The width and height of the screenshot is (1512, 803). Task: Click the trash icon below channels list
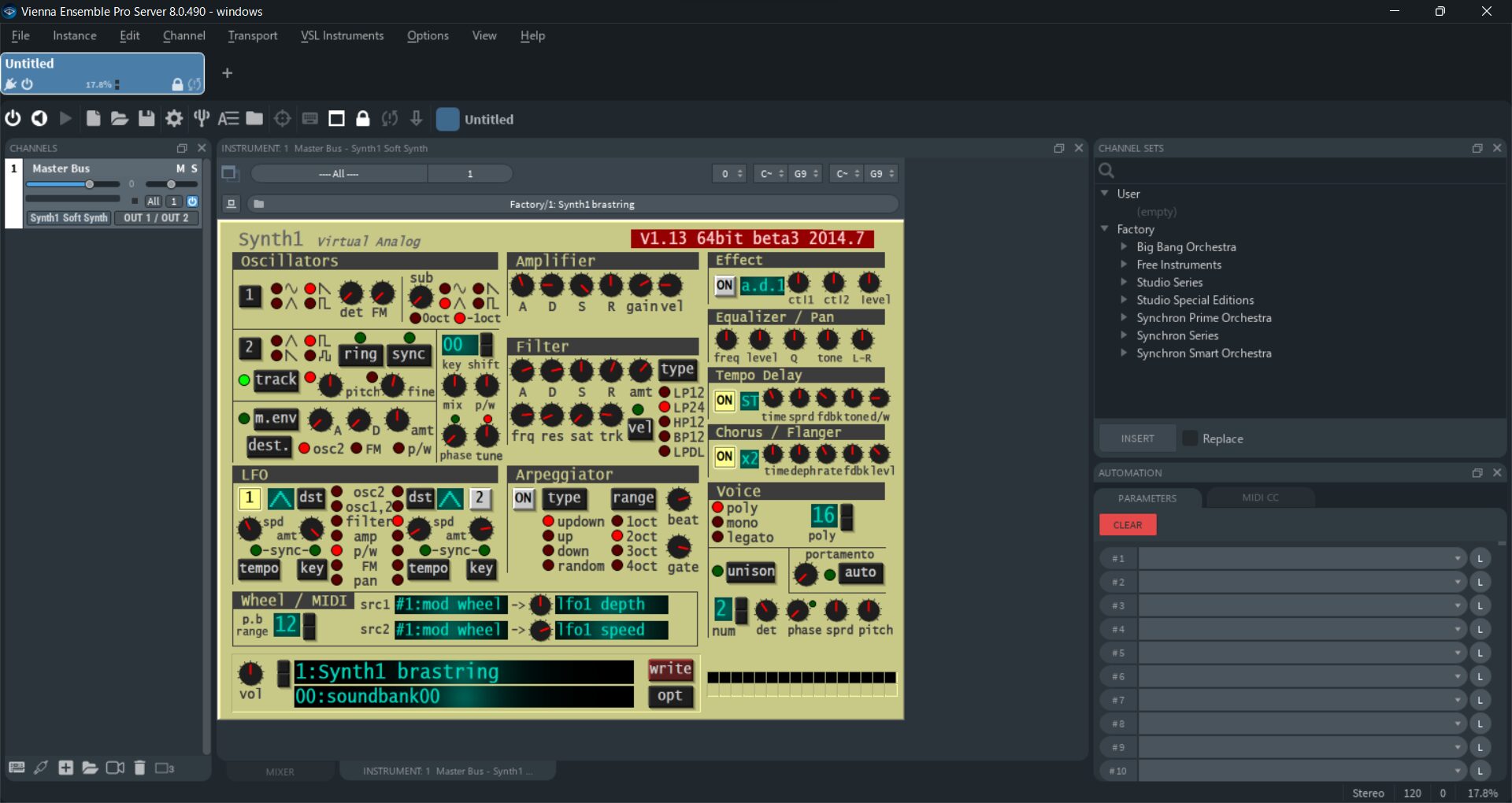[139, 768]
